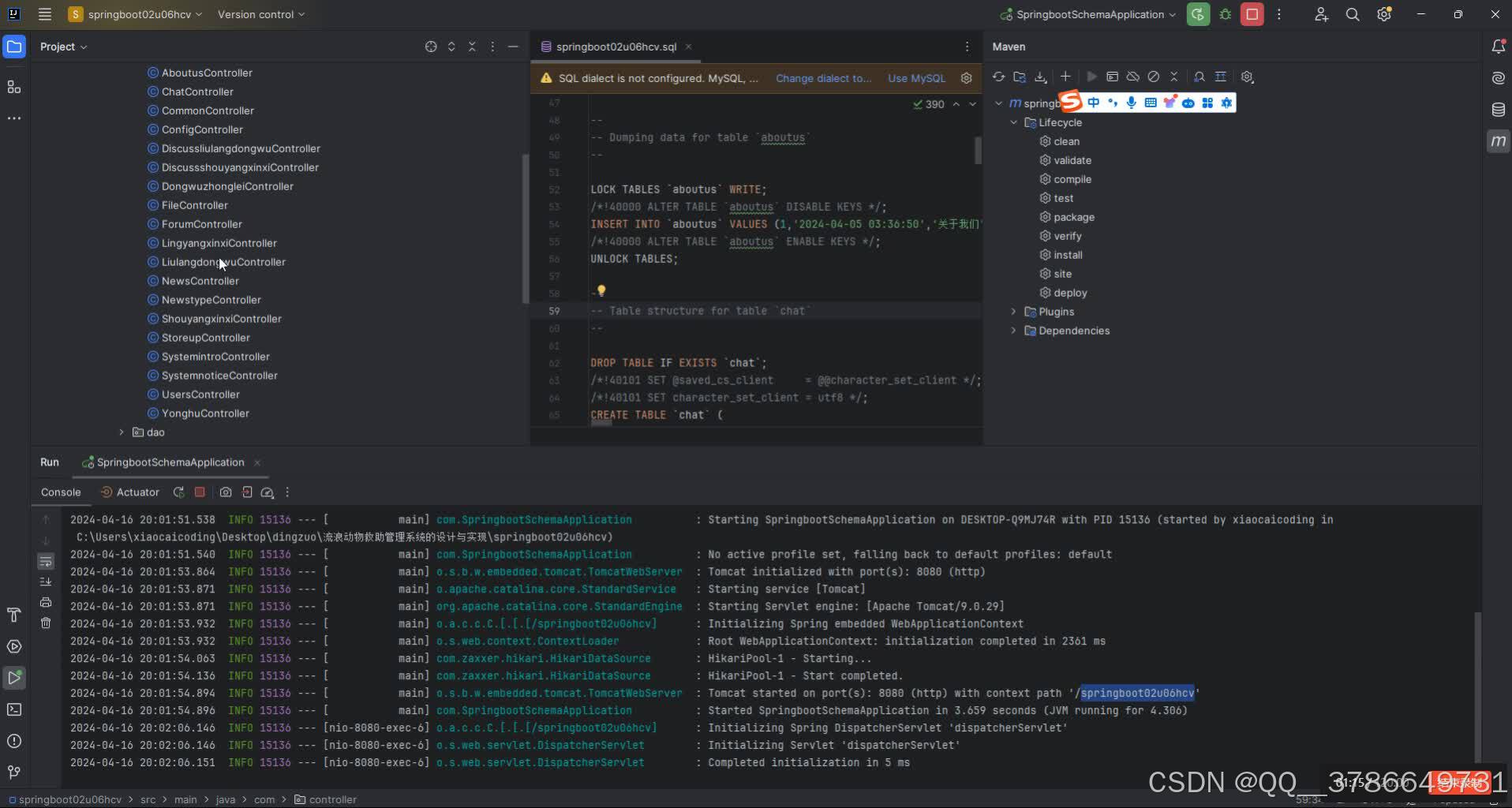Open IDE settings gear icon
The height and width of the screenshot is (808, 1512).
[1384, 14]
